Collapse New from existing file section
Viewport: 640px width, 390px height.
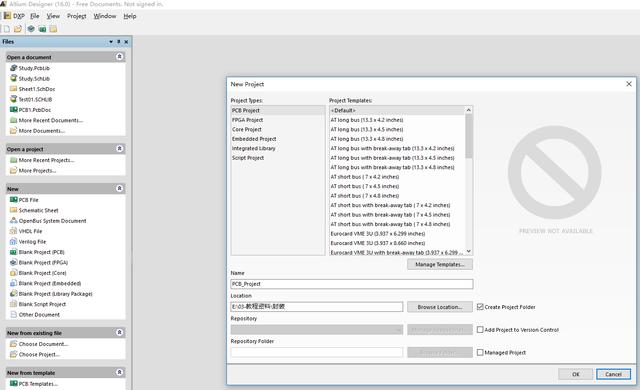coord(119,332)
